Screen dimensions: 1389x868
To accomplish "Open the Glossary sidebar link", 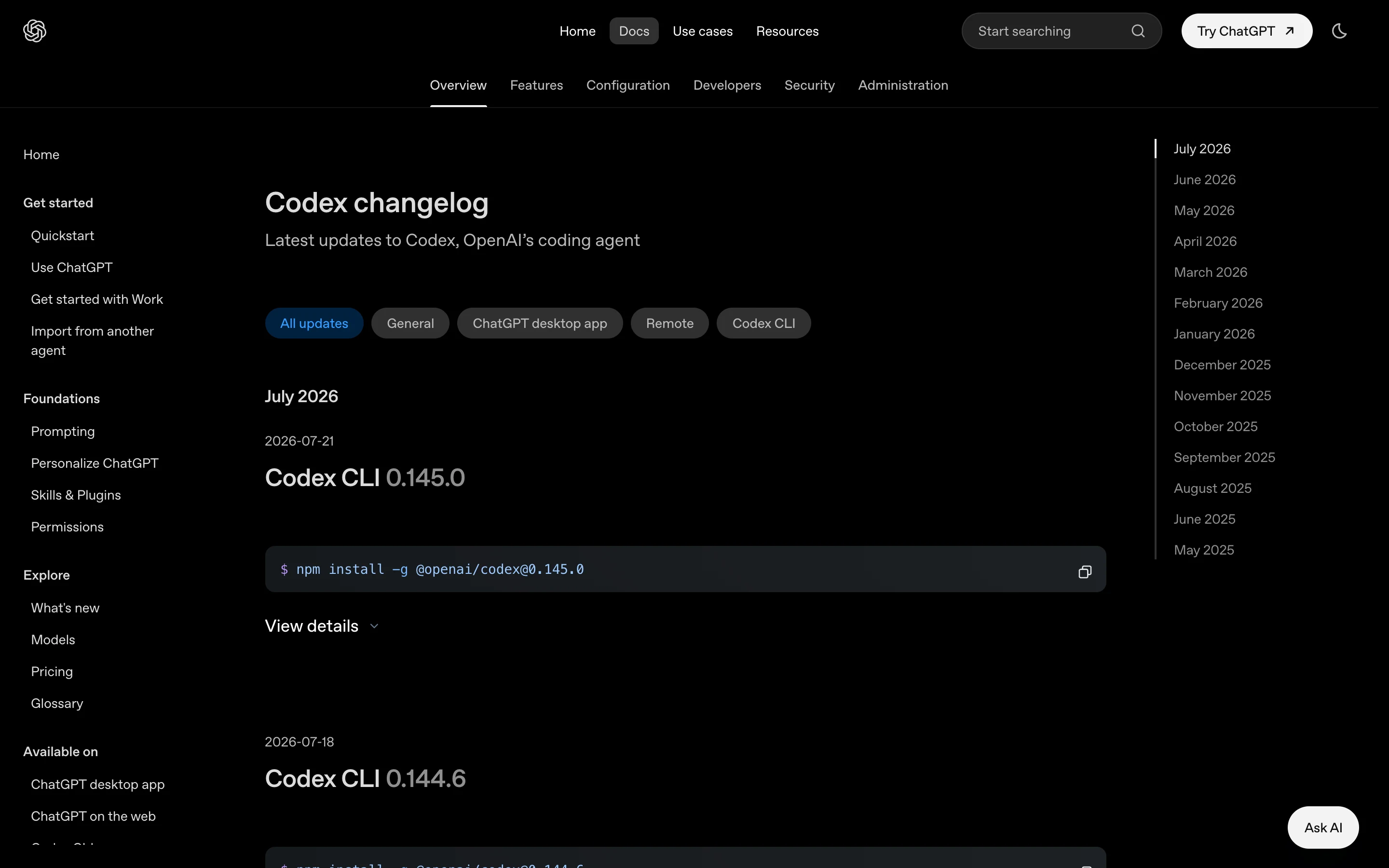I will click(x=57, y=704).
